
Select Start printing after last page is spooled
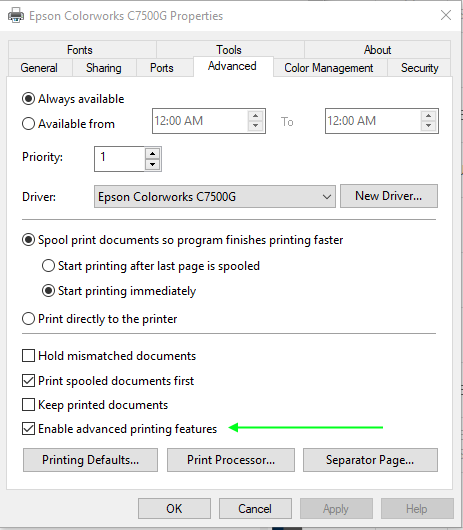(48, 266)
